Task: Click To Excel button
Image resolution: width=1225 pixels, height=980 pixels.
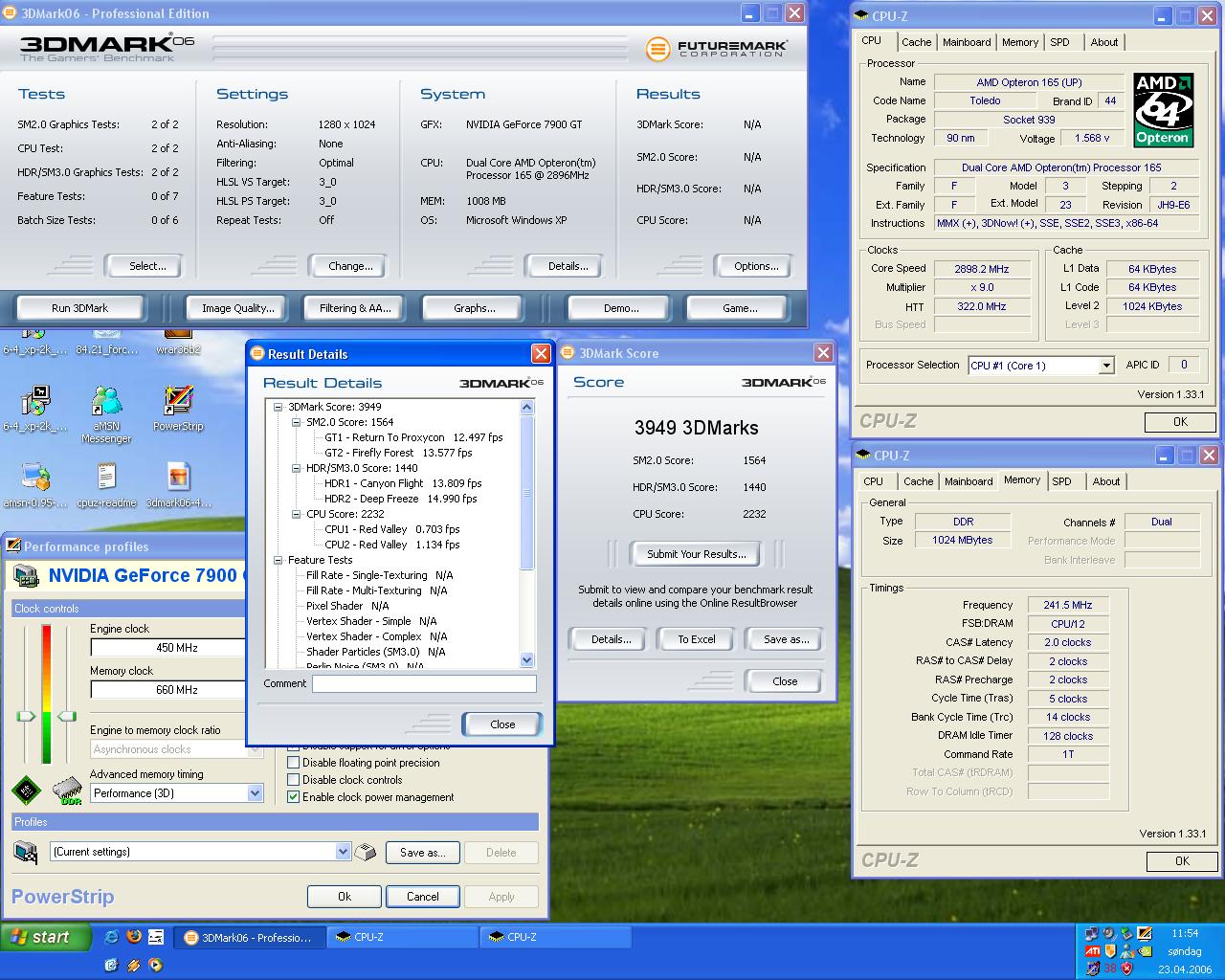Action: pyautogui.click(x=697, y=639)
